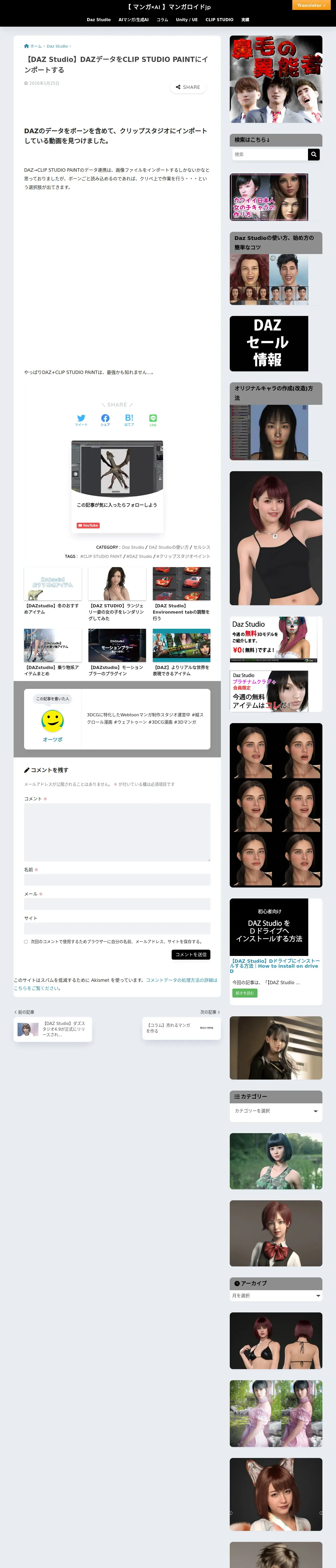Click the オーツボ author name
The image size is (336, 1568).
point(52,740)
